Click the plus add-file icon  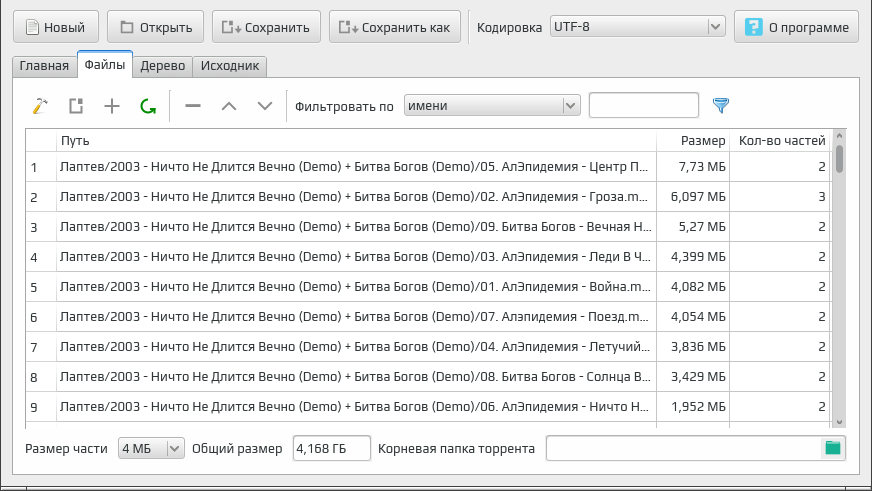click(112, 106)
